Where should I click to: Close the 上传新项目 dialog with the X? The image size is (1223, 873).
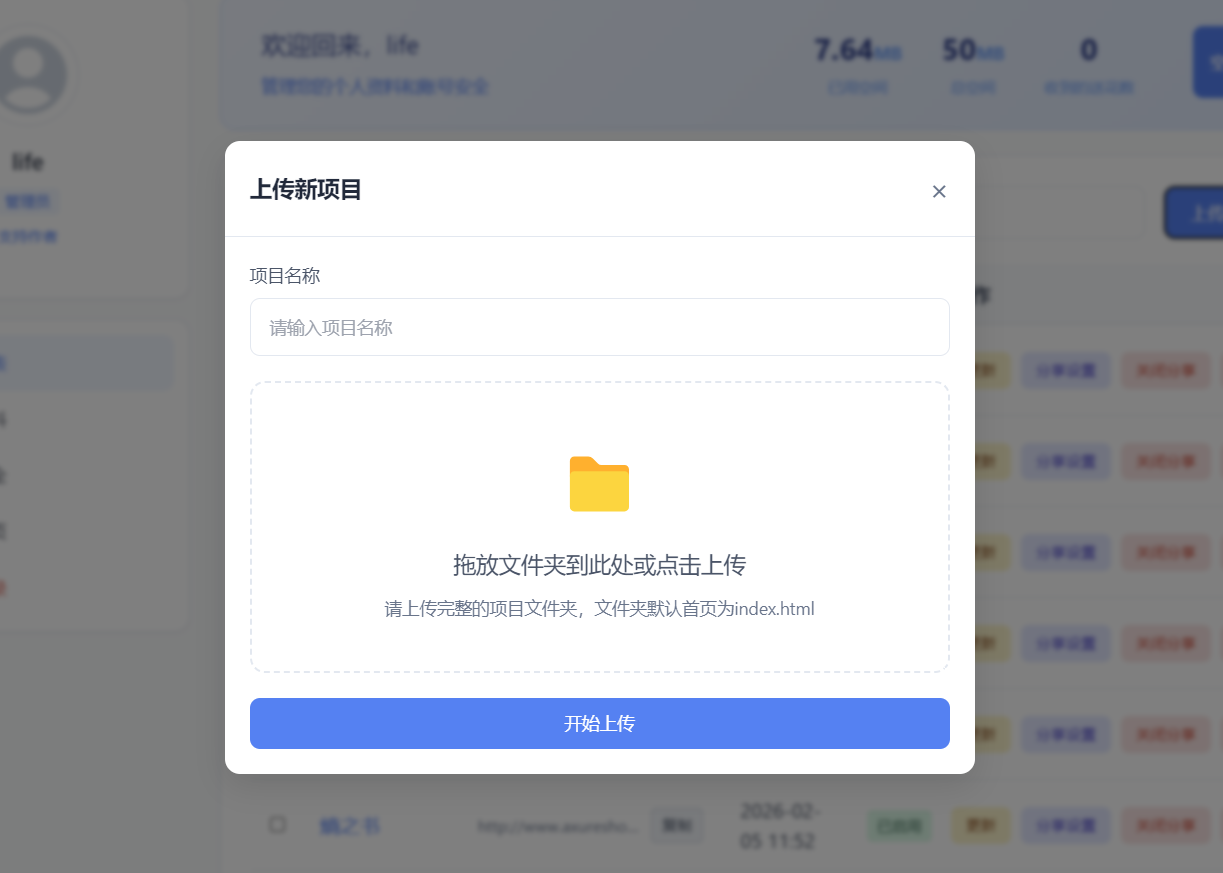[939, 191]
